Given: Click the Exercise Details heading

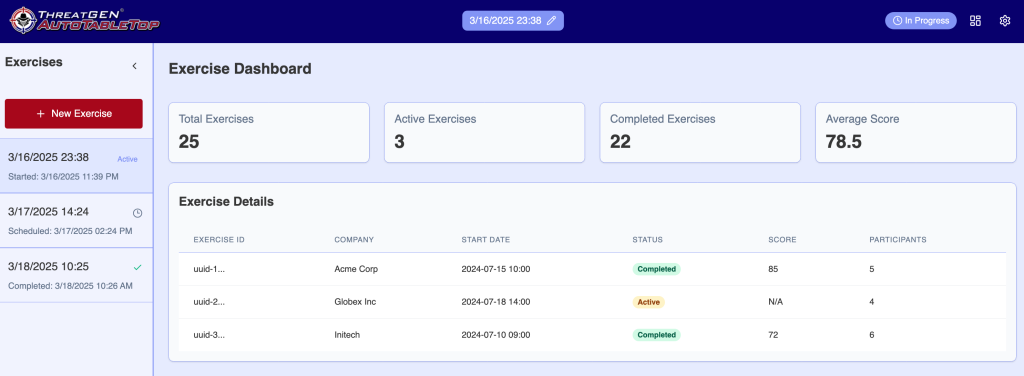Looking at the screenshot, I should [x=226, y=202].
